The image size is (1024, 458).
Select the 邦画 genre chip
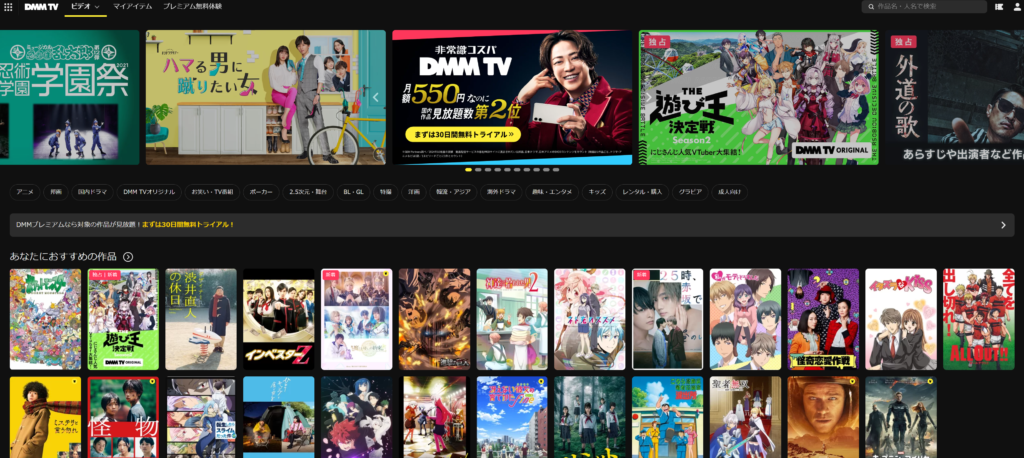[x=56, y=192]
